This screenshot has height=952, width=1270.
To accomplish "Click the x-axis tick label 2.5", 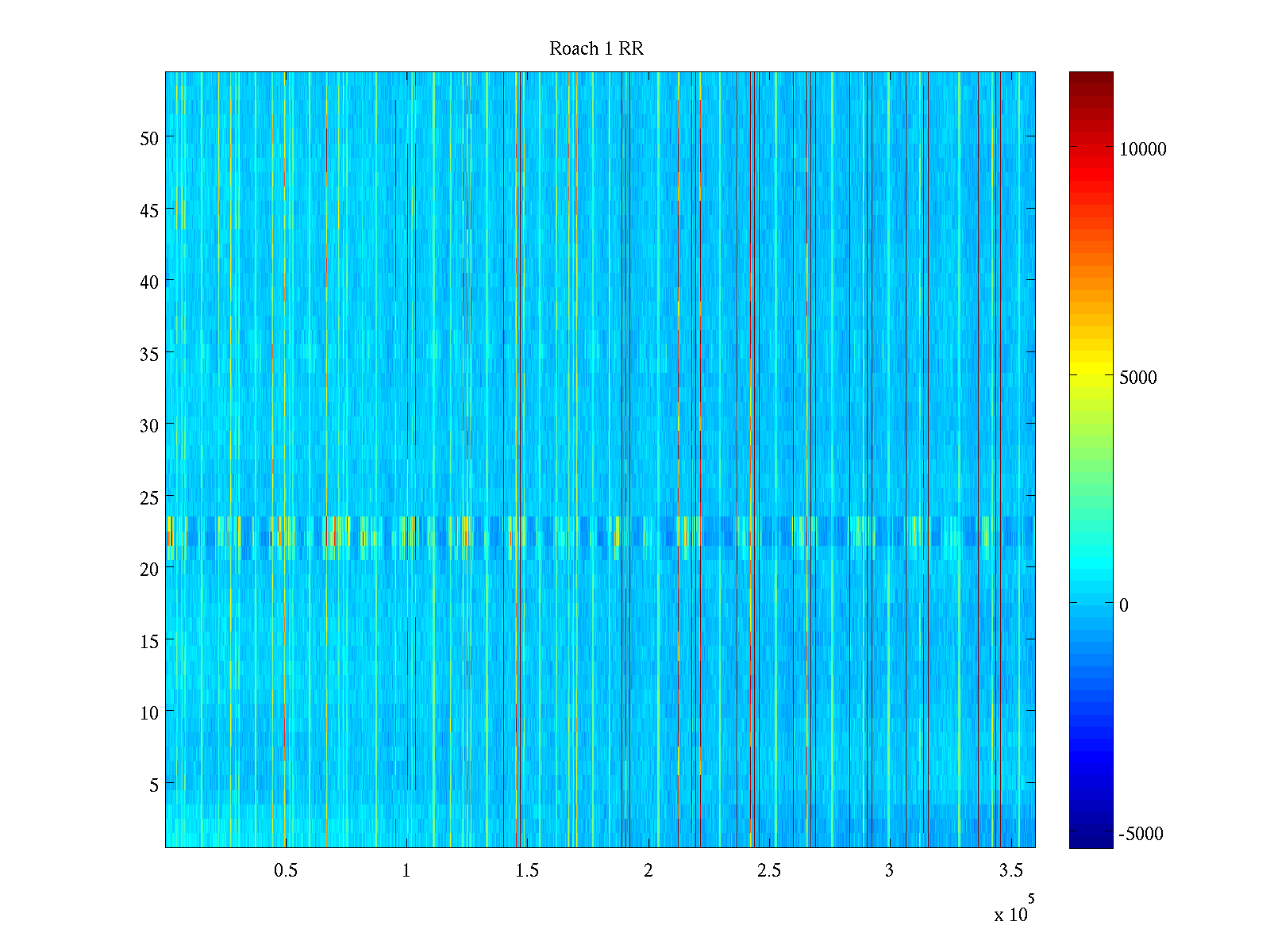I will (768, 871).
